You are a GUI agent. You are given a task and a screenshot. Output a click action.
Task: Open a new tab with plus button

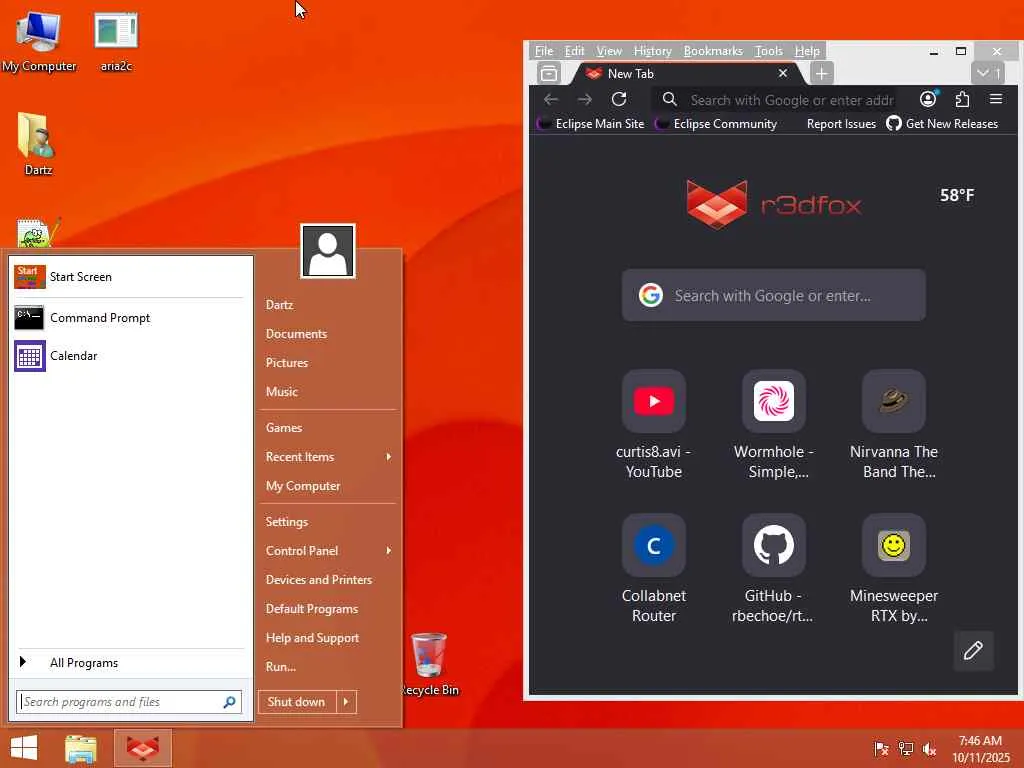(x=822, y=73)
